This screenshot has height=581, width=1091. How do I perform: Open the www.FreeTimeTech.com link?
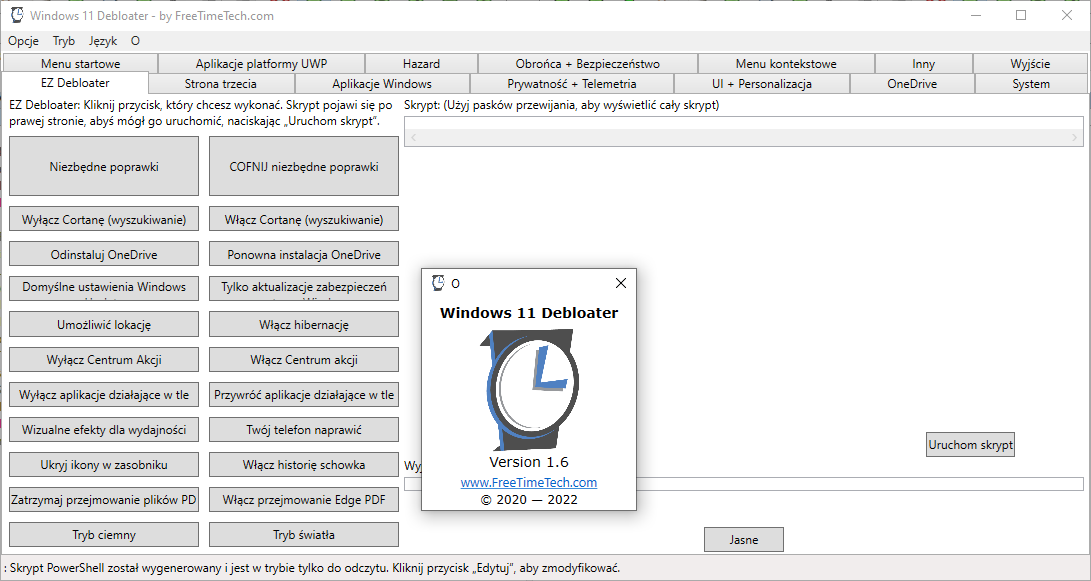pyautogui.click(x=529, y=482)
